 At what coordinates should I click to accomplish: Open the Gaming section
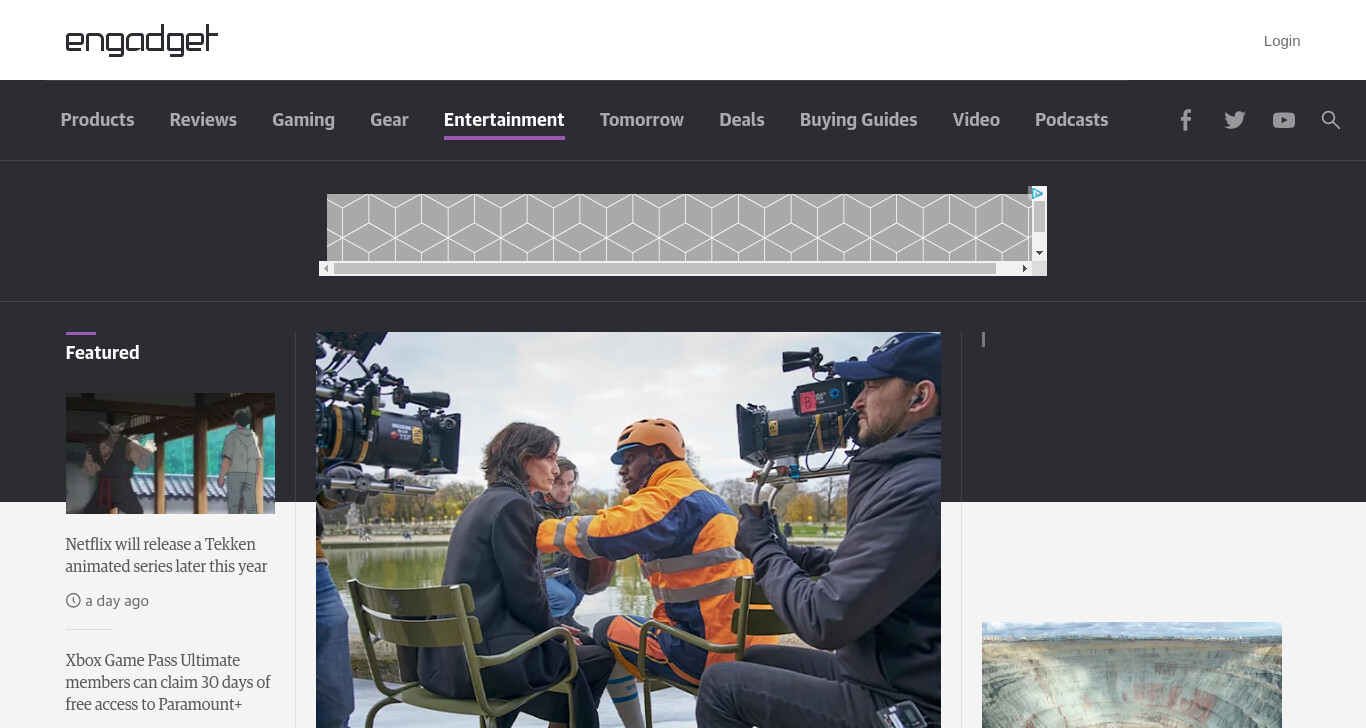303,120
